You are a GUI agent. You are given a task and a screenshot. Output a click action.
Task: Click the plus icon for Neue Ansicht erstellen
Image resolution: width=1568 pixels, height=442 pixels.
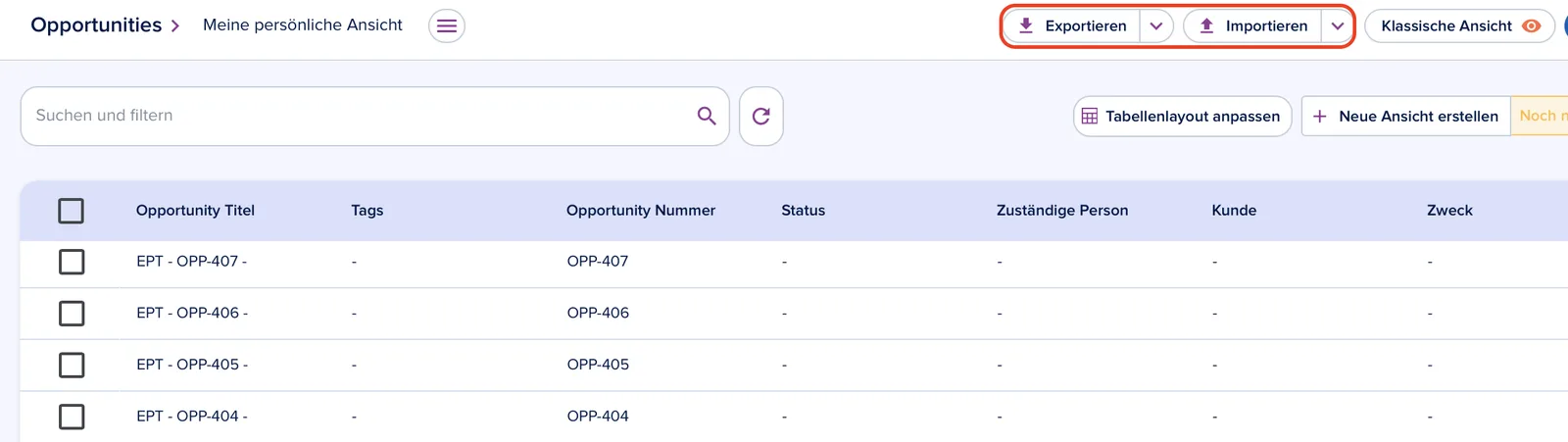(1320, 116)
